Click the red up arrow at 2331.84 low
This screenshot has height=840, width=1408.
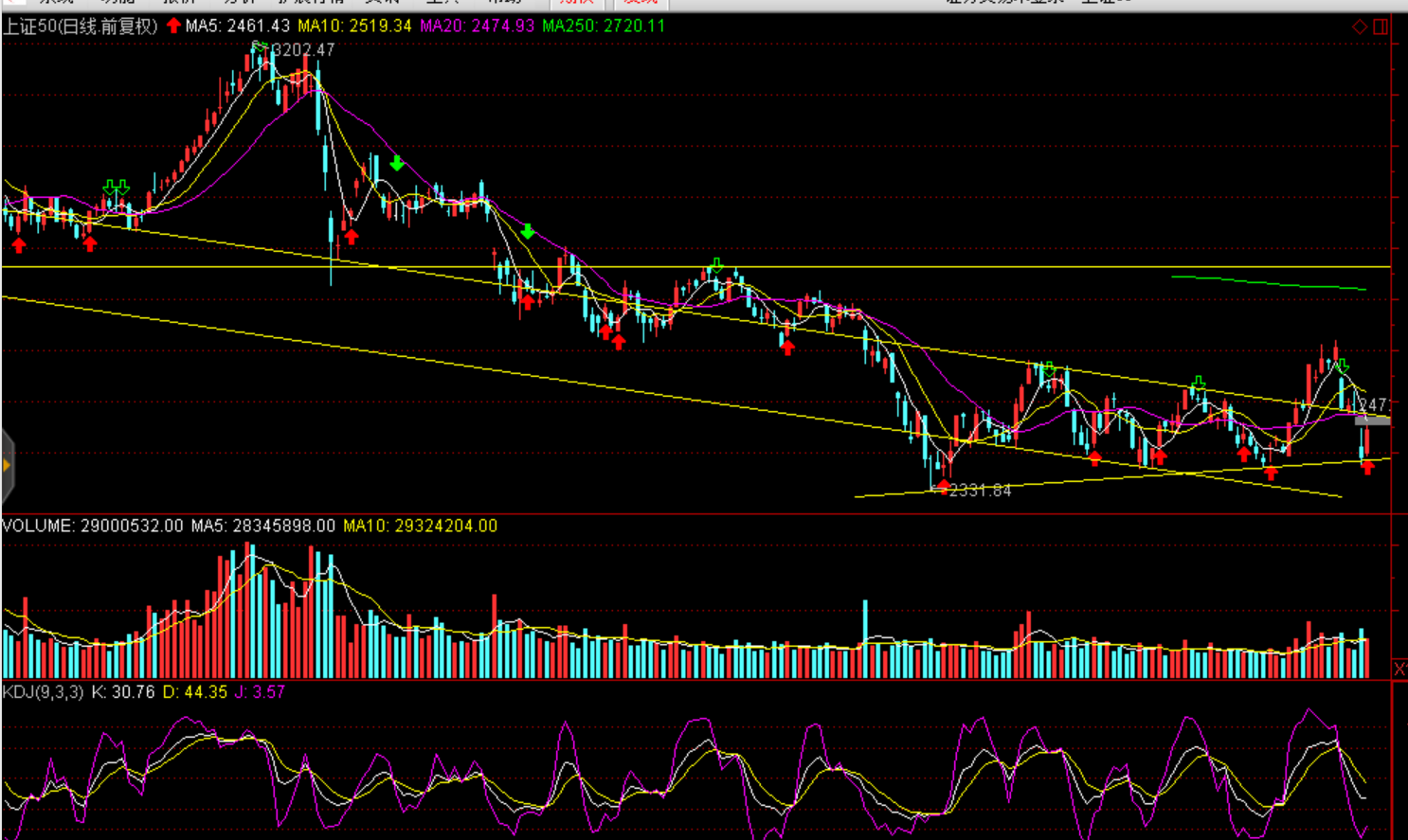pos(943,486)
